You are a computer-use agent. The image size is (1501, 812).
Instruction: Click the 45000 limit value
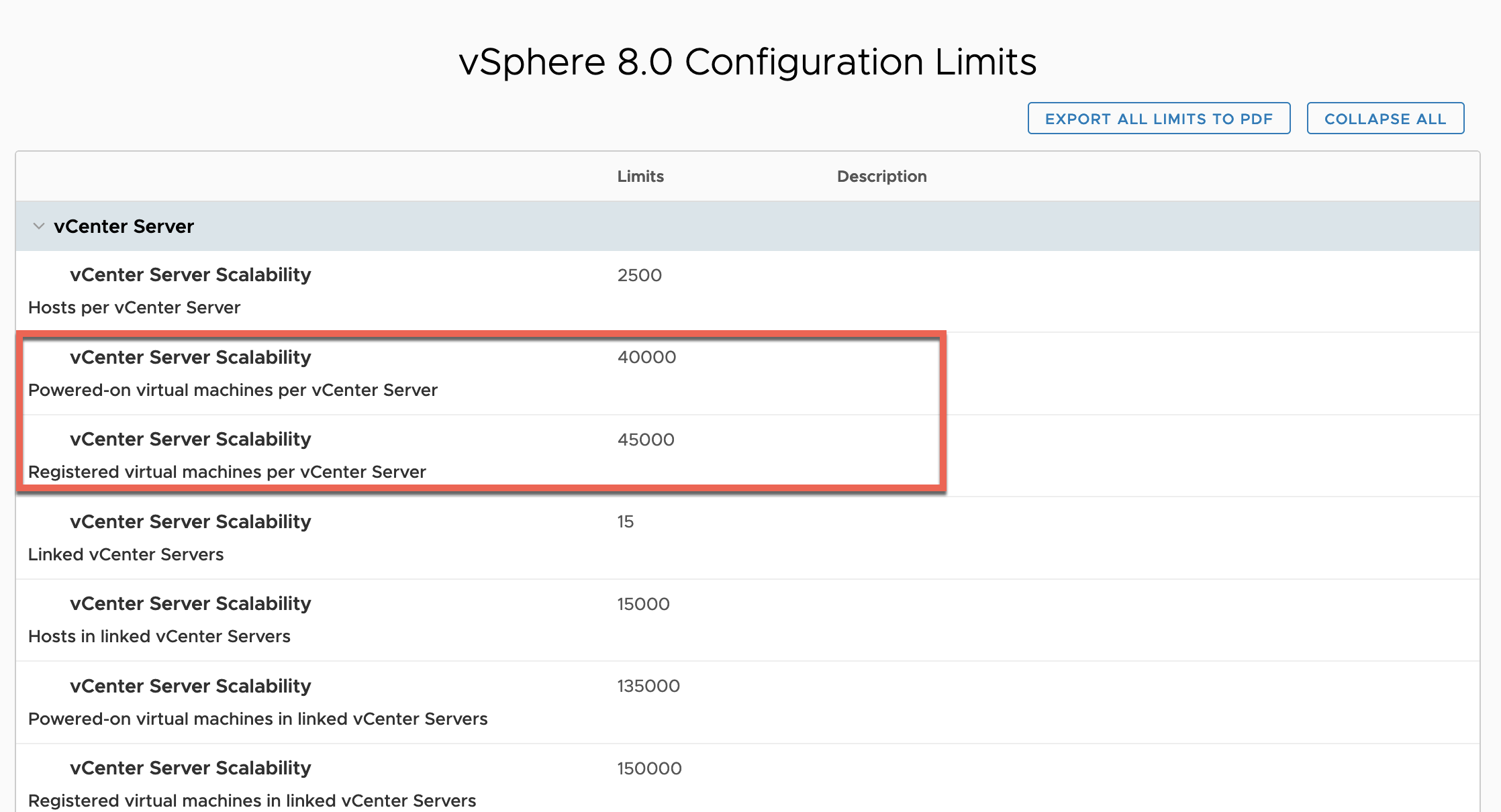646,440
